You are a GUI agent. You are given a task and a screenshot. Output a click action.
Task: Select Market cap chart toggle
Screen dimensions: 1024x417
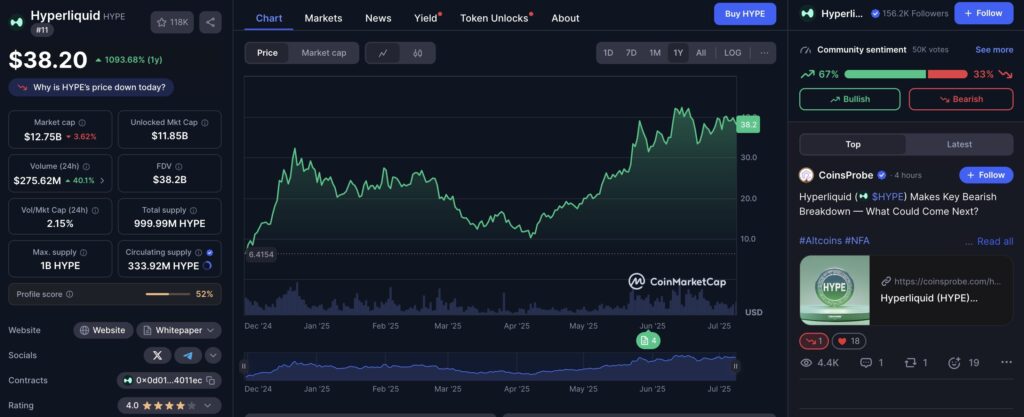(324, 53)
